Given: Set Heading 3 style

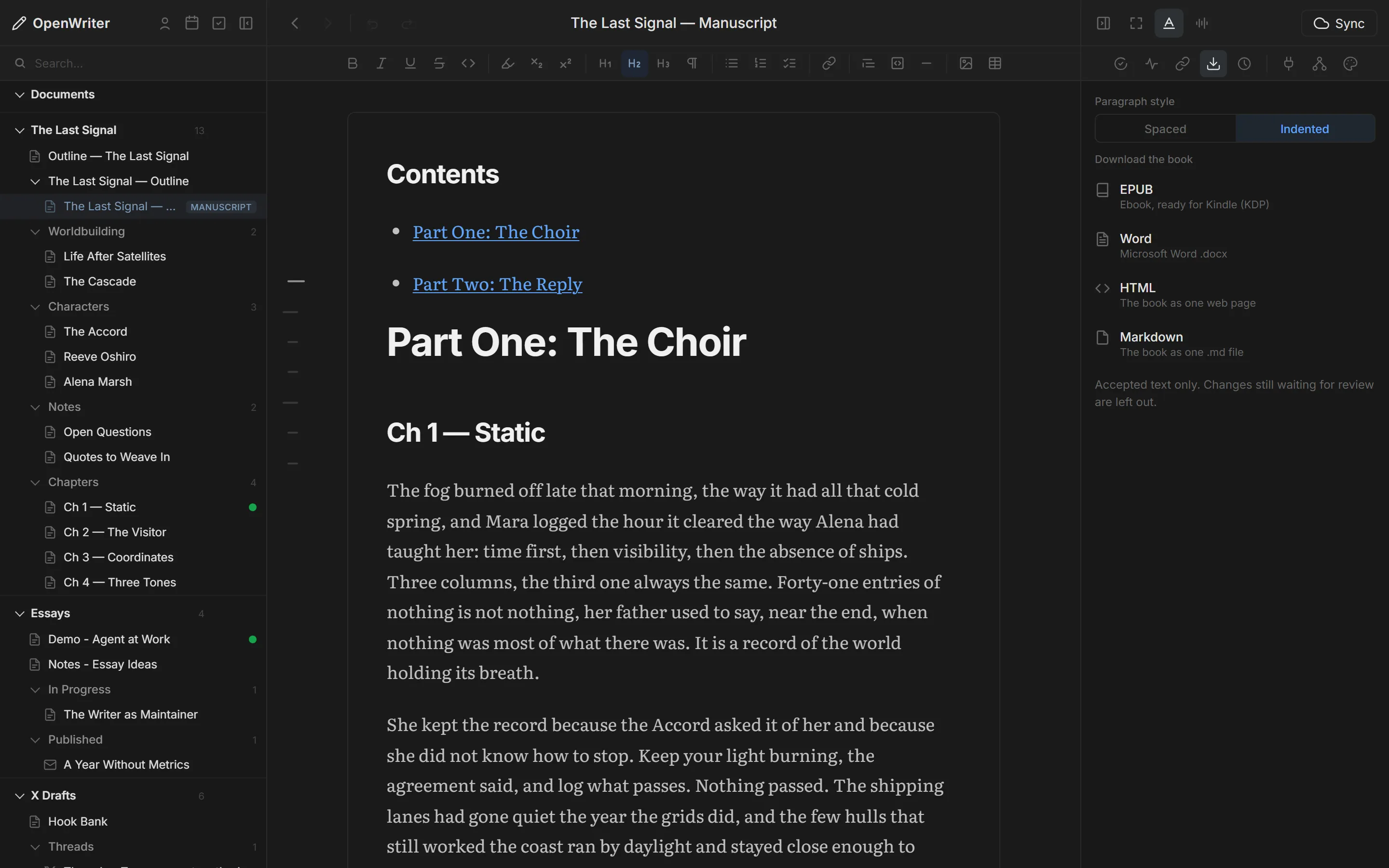Looking at the screenshot, I should [x=663, y=63].
